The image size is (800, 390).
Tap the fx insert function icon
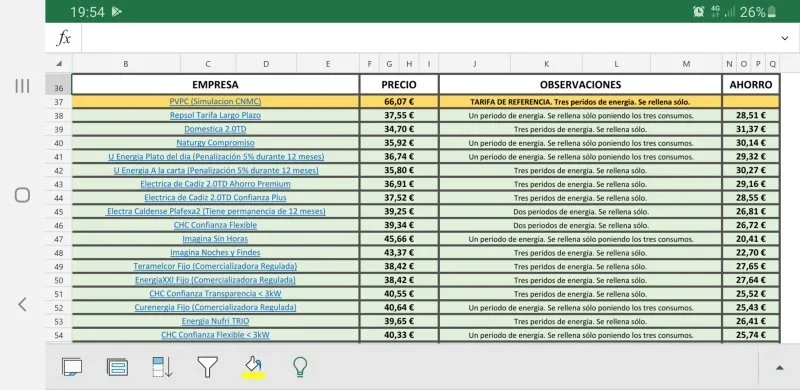click(63, 38)
